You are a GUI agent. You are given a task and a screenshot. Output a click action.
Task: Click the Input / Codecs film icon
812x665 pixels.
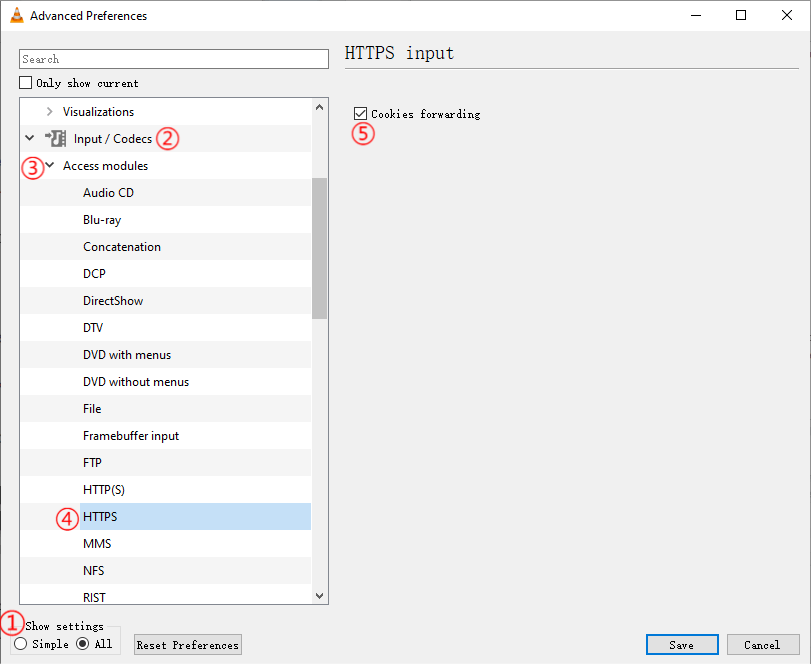56,138
